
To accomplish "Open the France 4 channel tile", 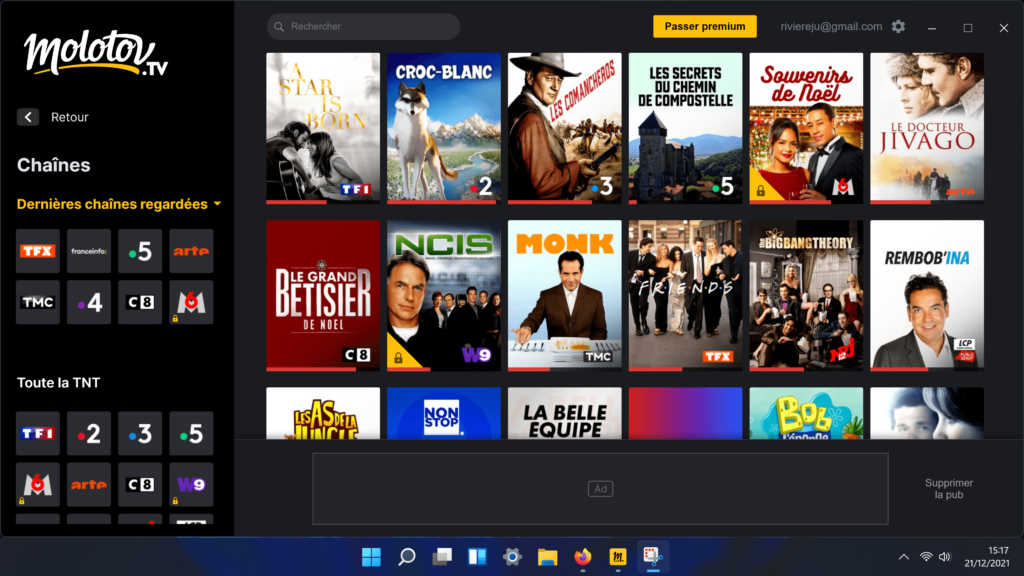I will [x=89, y=302].
